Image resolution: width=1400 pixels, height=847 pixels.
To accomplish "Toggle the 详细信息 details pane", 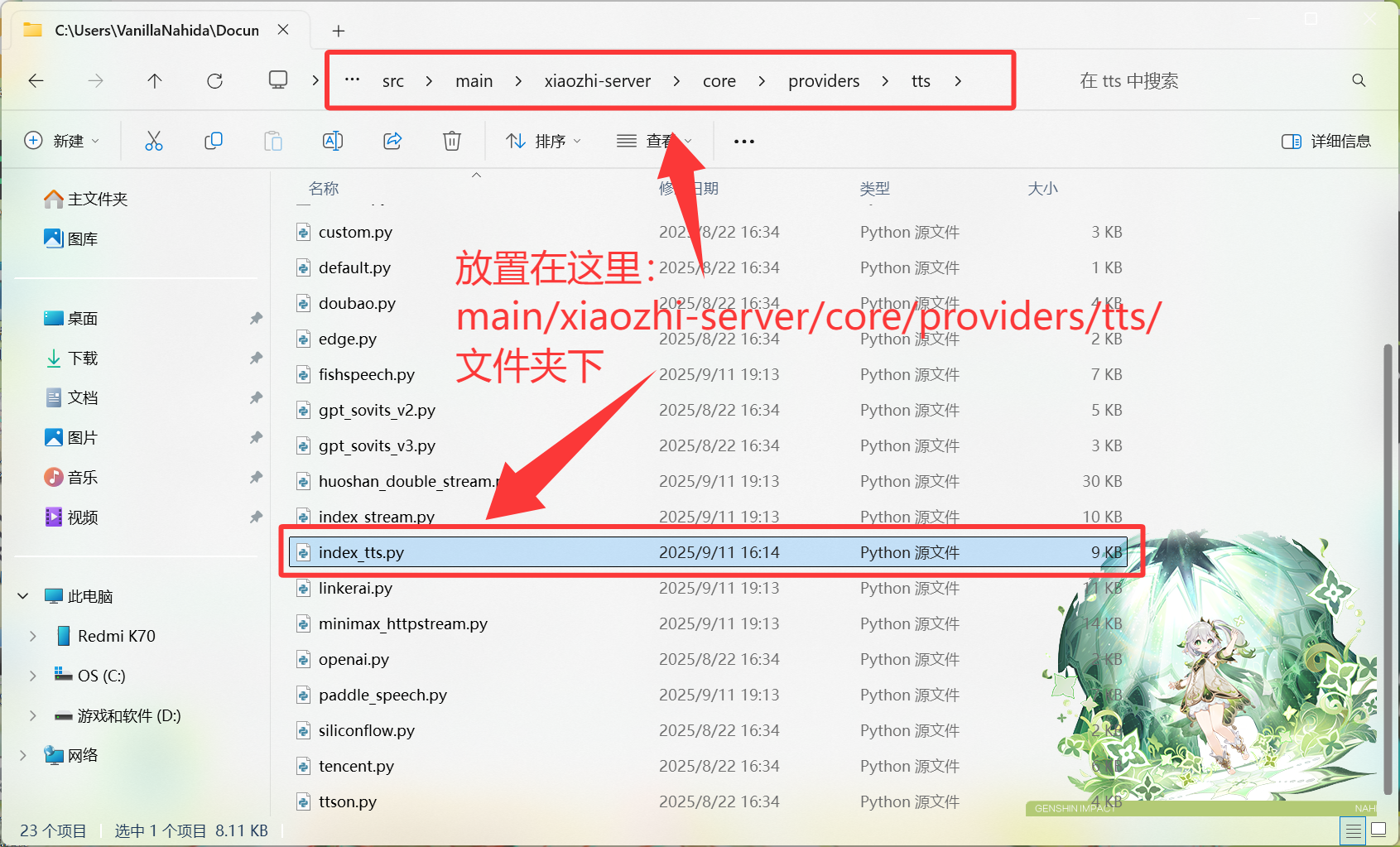I will 1326,142.
